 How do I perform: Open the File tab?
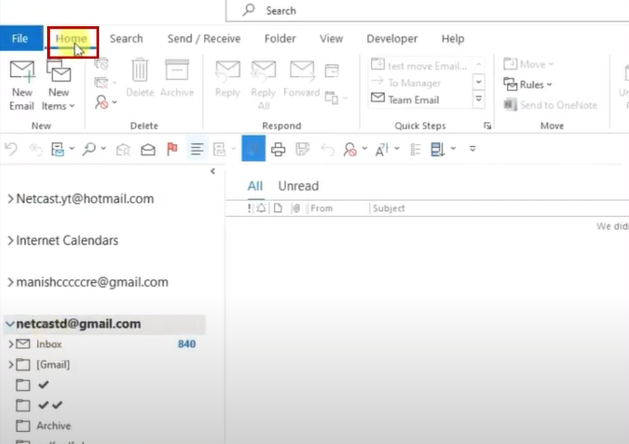20,39
